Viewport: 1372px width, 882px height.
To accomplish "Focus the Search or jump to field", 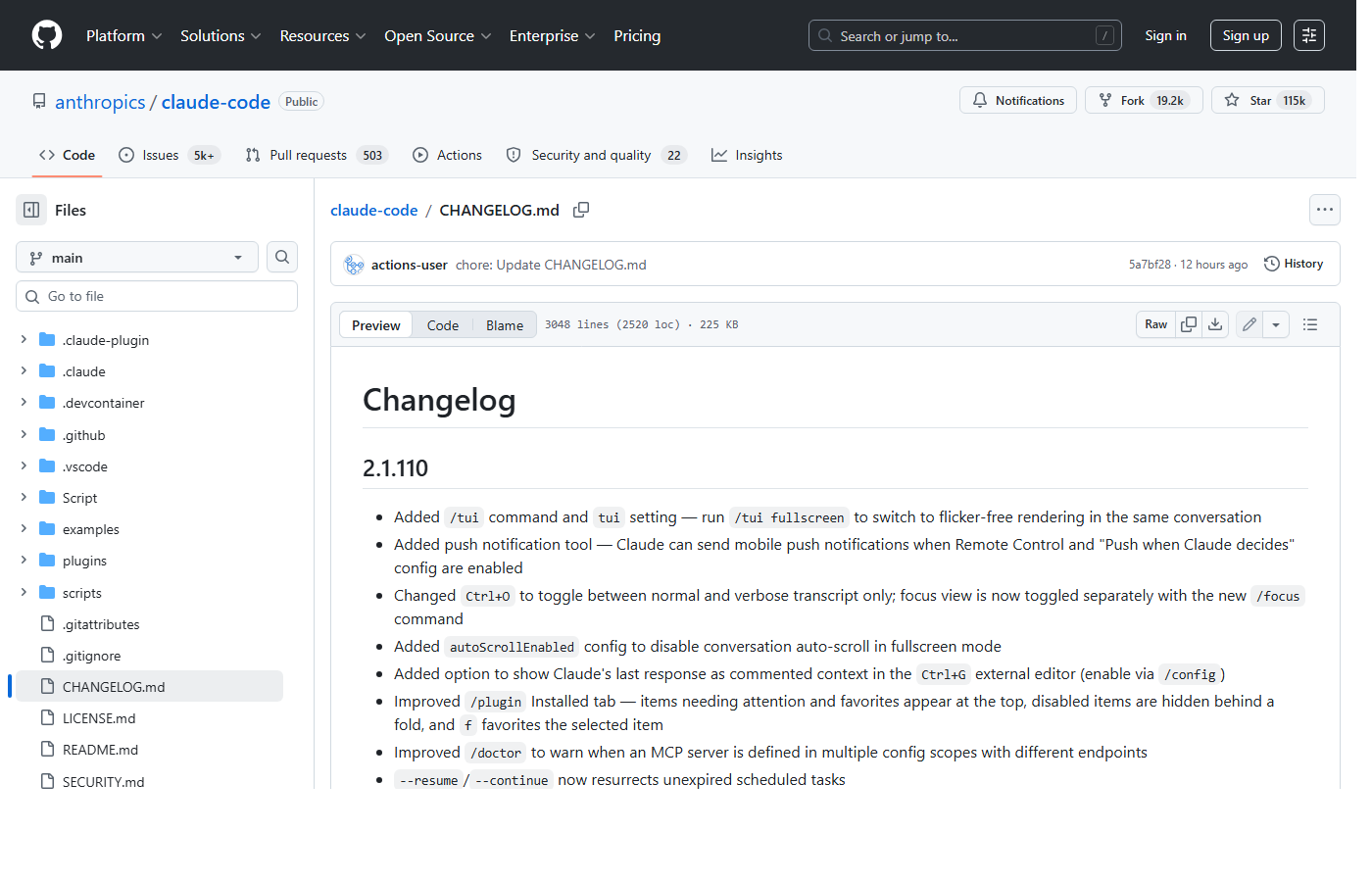I will 965,35.
